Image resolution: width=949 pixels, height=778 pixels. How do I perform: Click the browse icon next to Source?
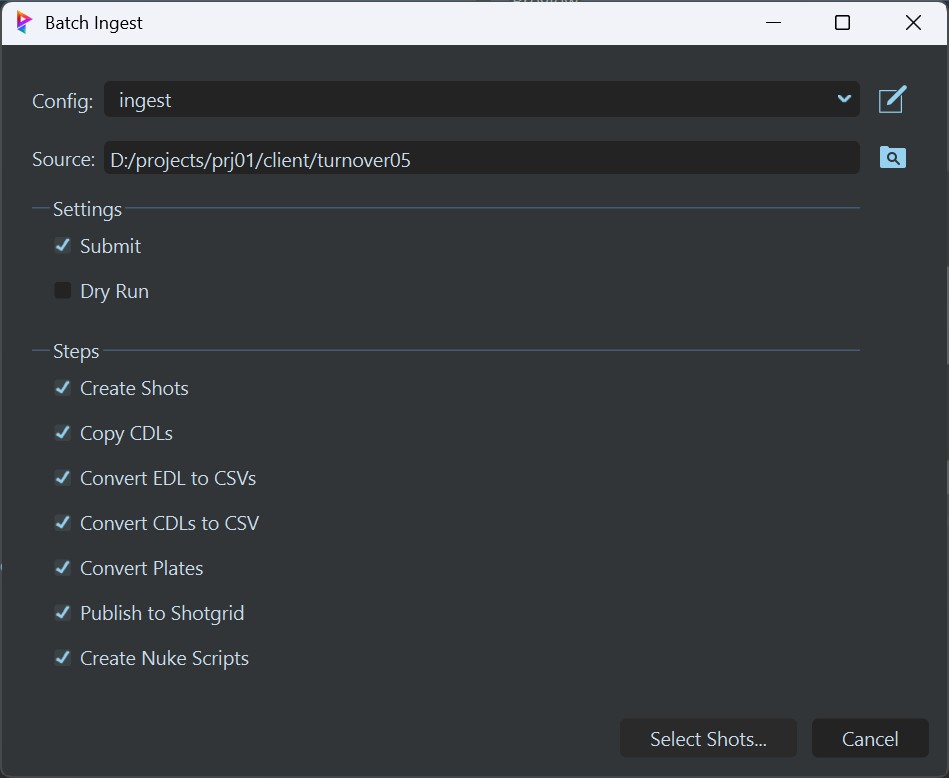click(892, 157)
